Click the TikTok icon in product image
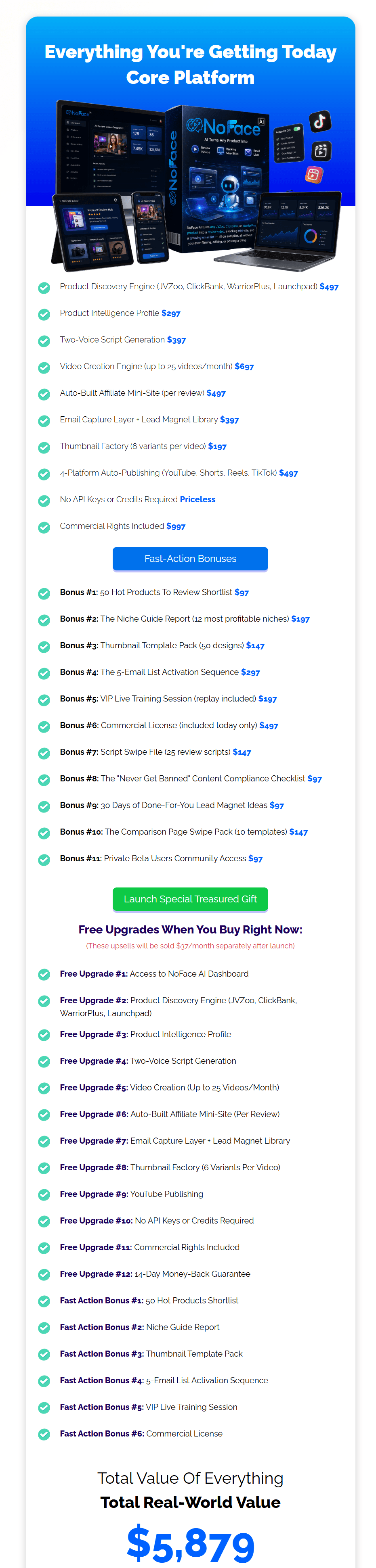Screen dimensions: 376x1568 pos(320,121)
